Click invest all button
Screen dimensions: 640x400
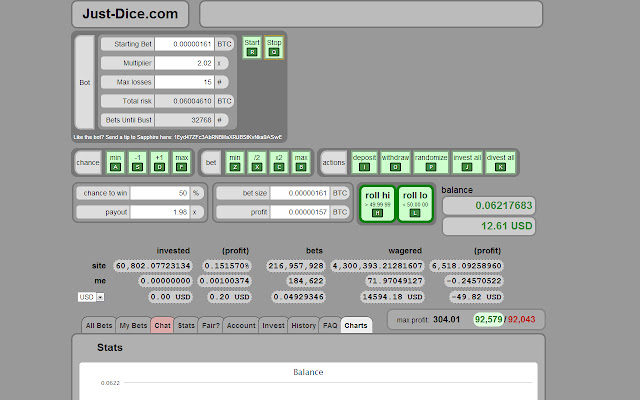pyautogui.click(x=467, y=162)
